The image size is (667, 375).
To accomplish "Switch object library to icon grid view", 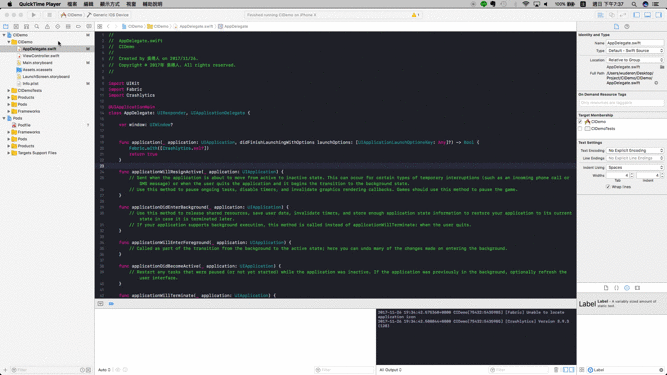I will pos(581,370).
